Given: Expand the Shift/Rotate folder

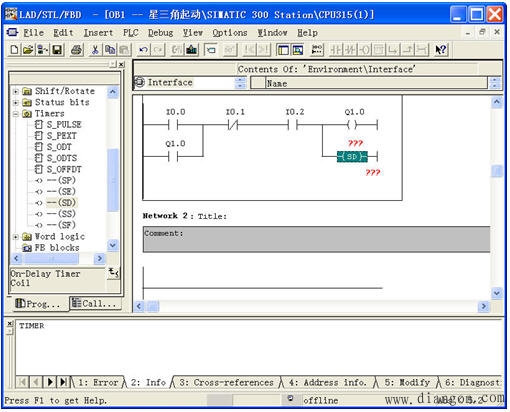Looking at the screenshot, I should pyautogui.click(x=15, y=91).
